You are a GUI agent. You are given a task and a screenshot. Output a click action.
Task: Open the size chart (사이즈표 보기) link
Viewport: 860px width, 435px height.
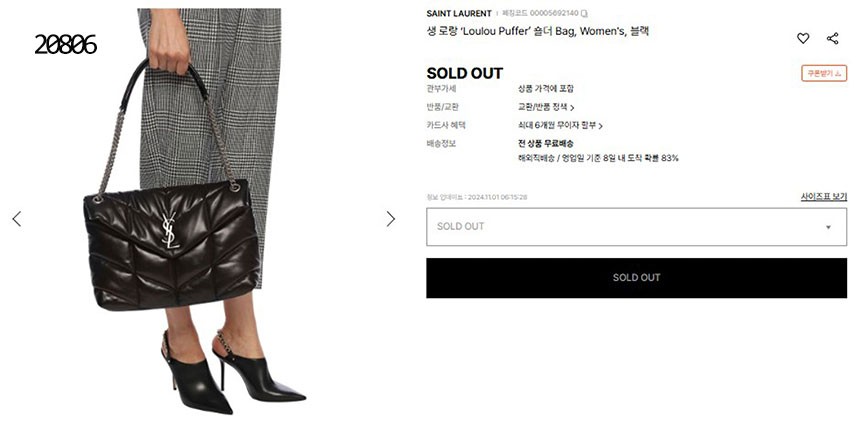click(x=823, y=196)
